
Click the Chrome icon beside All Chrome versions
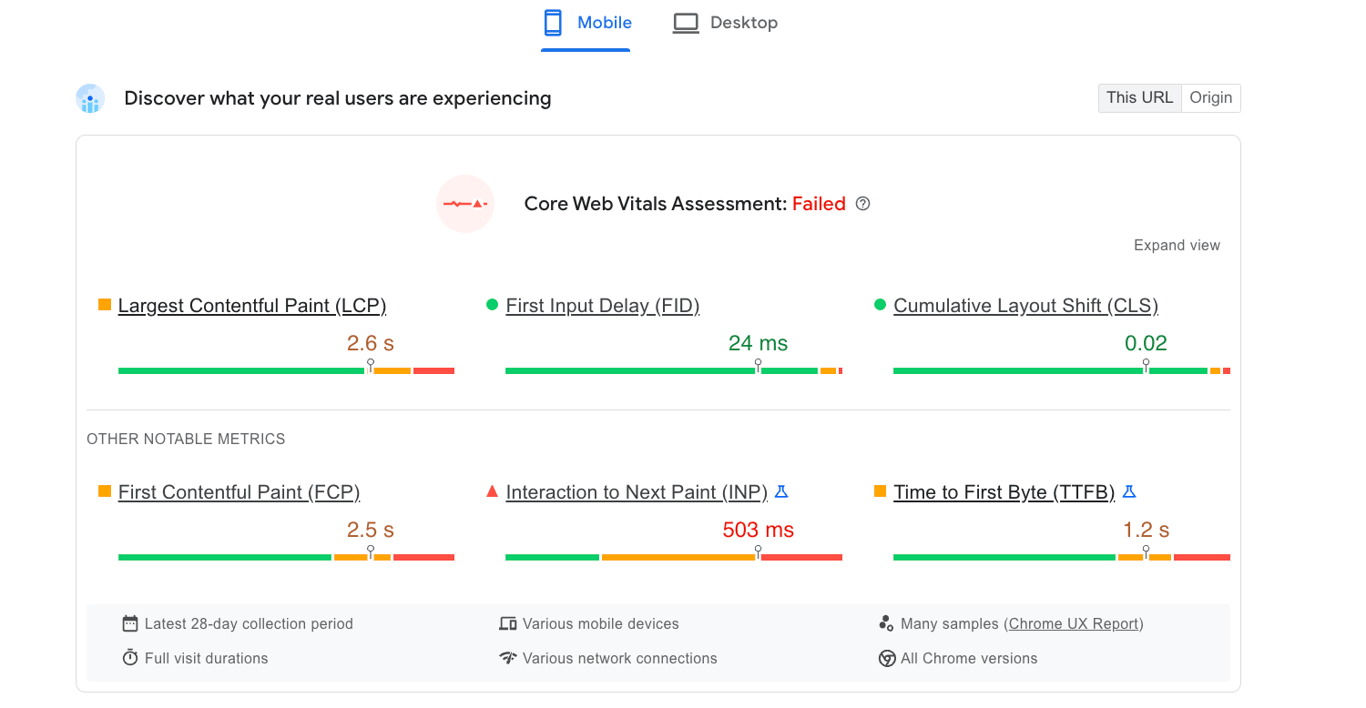tap(886, 658)
